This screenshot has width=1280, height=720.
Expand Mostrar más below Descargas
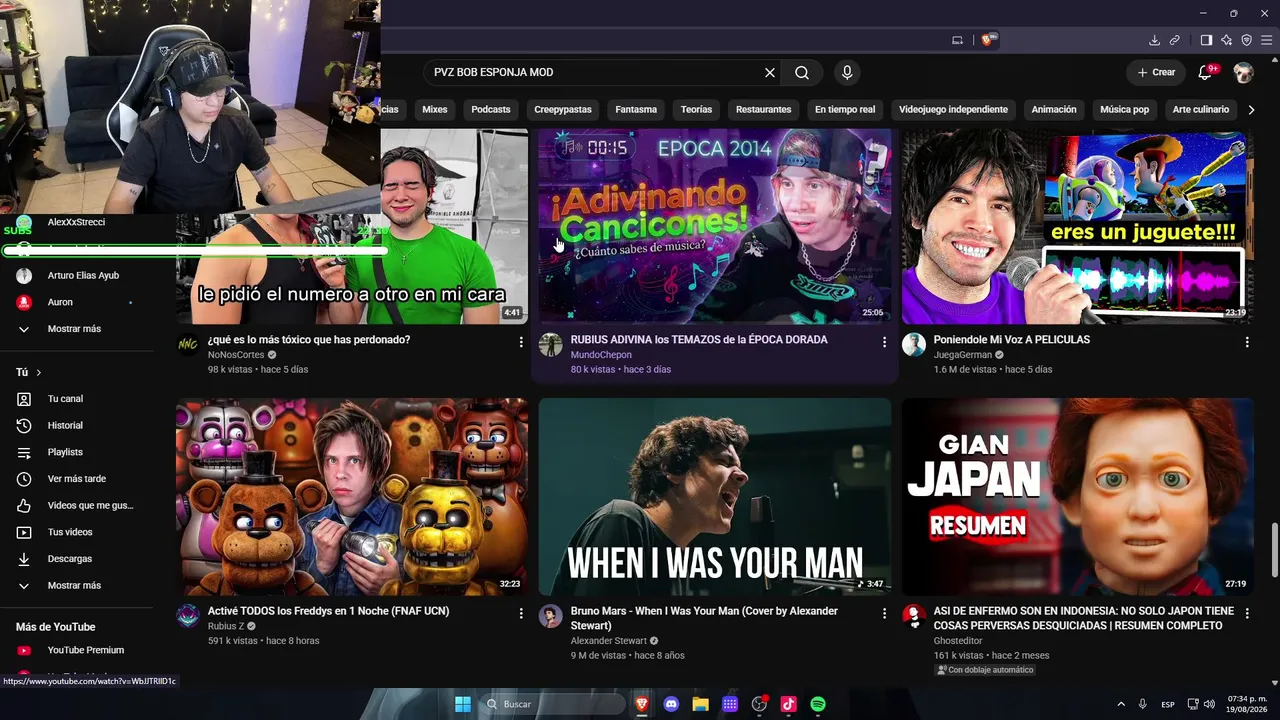[76, 586]
